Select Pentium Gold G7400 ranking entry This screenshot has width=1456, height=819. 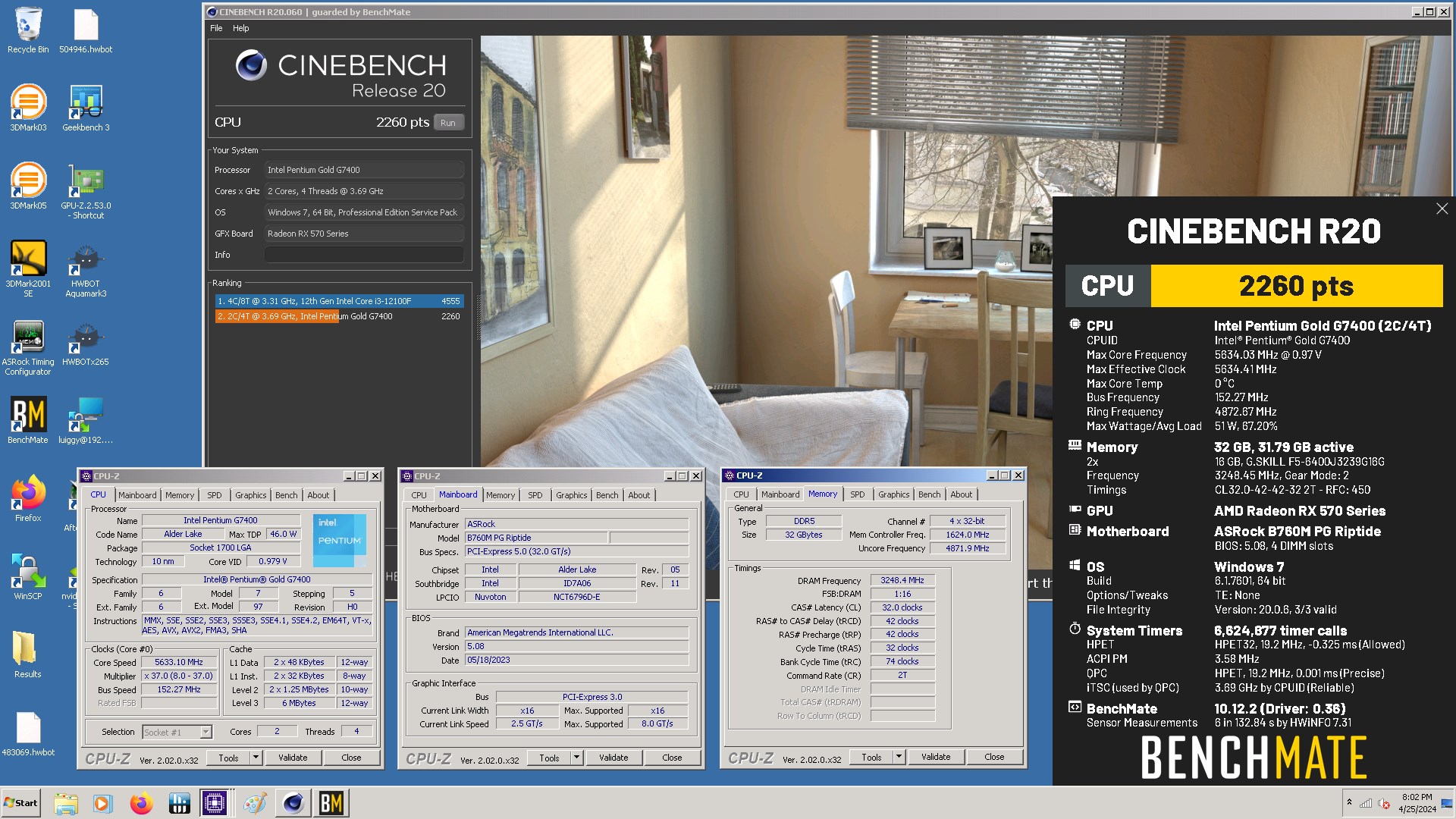point(339,316)
